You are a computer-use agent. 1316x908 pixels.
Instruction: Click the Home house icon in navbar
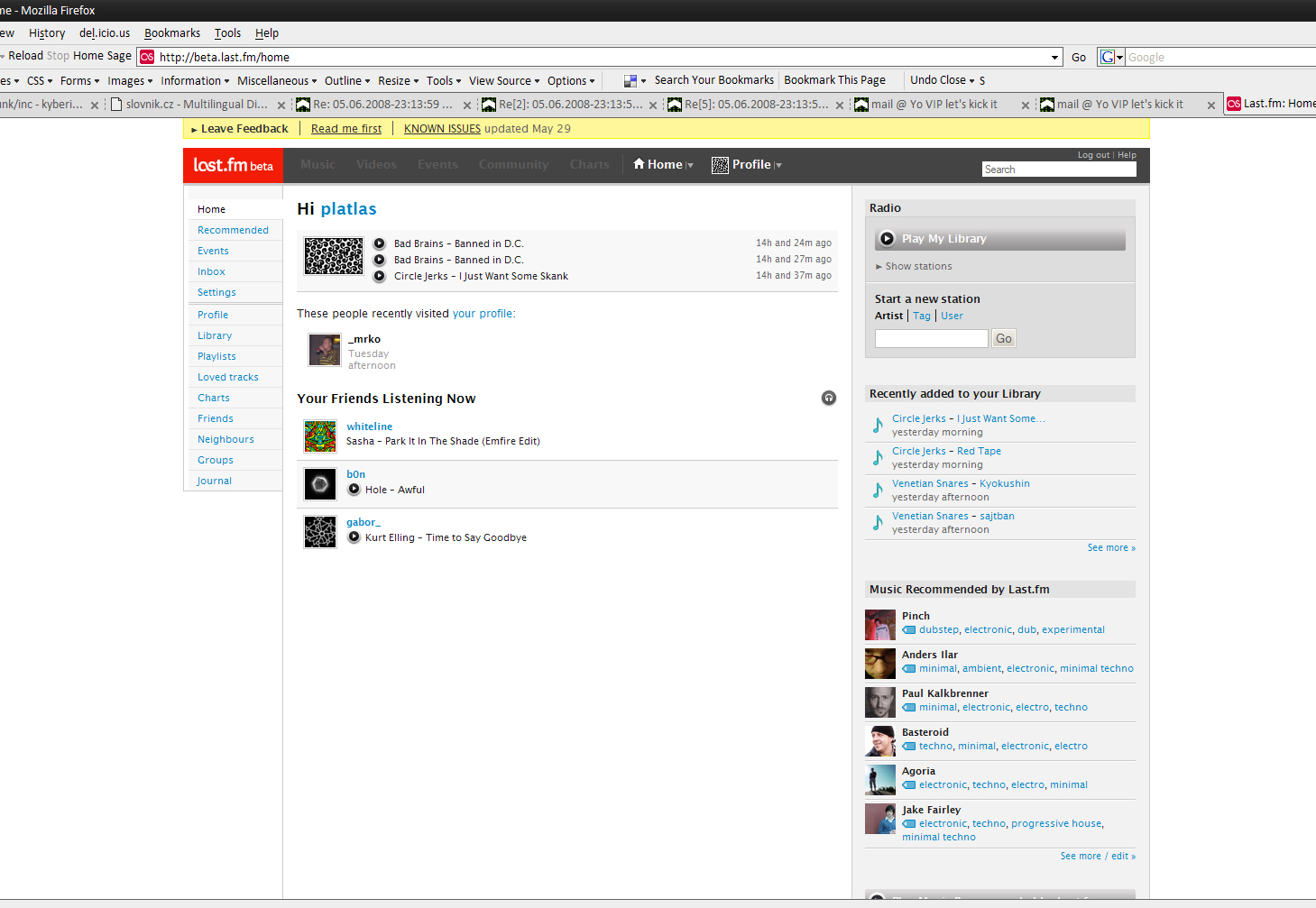click(x=639, y=164)
